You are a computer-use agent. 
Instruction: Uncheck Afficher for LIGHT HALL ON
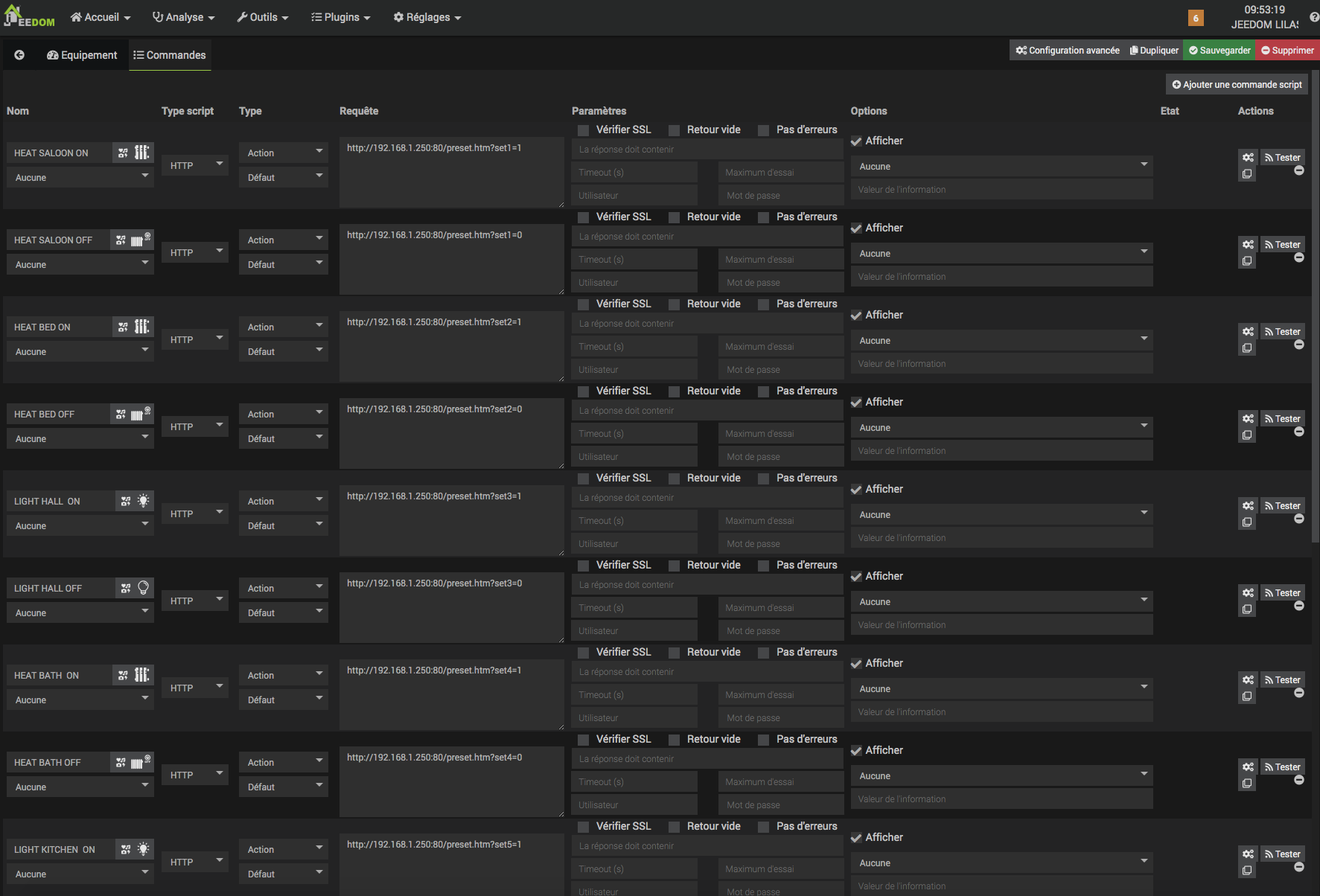(856, 490)
